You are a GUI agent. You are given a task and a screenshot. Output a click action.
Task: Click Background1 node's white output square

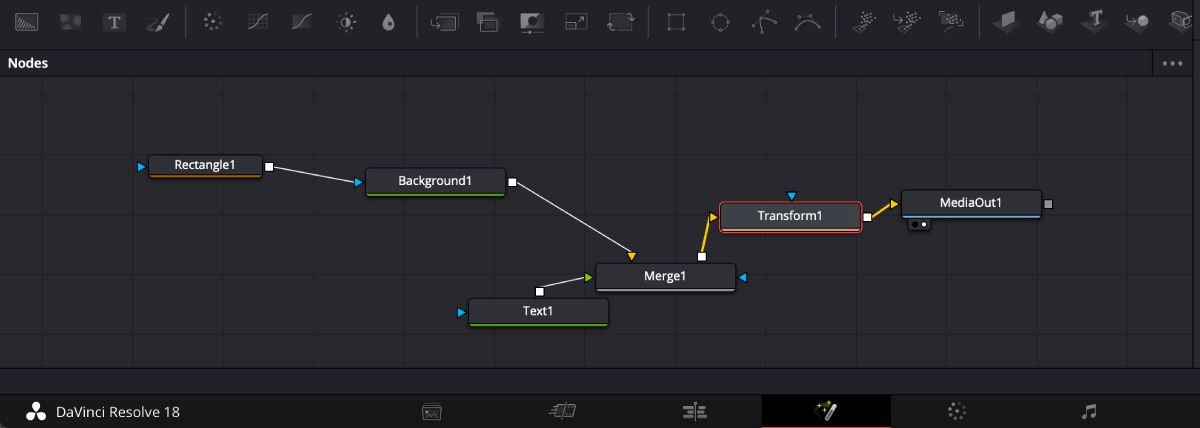coord(512,182)
